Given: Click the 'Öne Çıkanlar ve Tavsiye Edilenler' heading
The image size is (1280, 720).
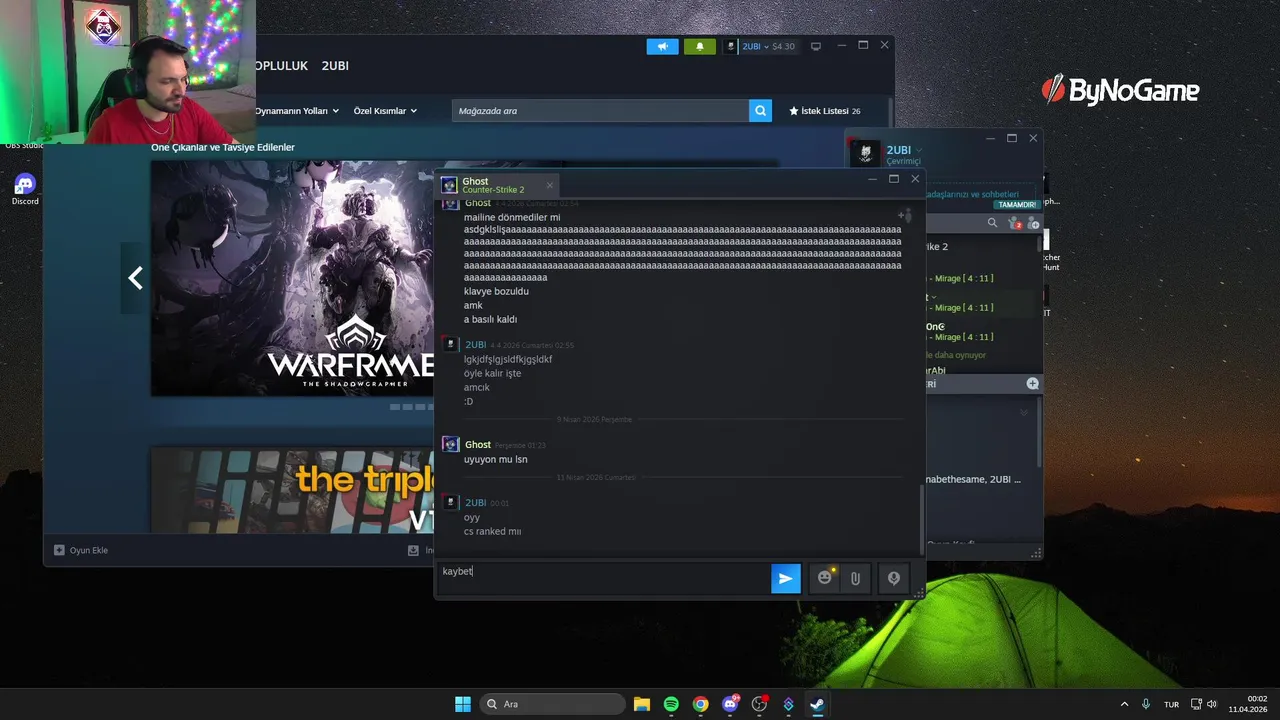Looking at the screenshot, I should coord(223,147).
